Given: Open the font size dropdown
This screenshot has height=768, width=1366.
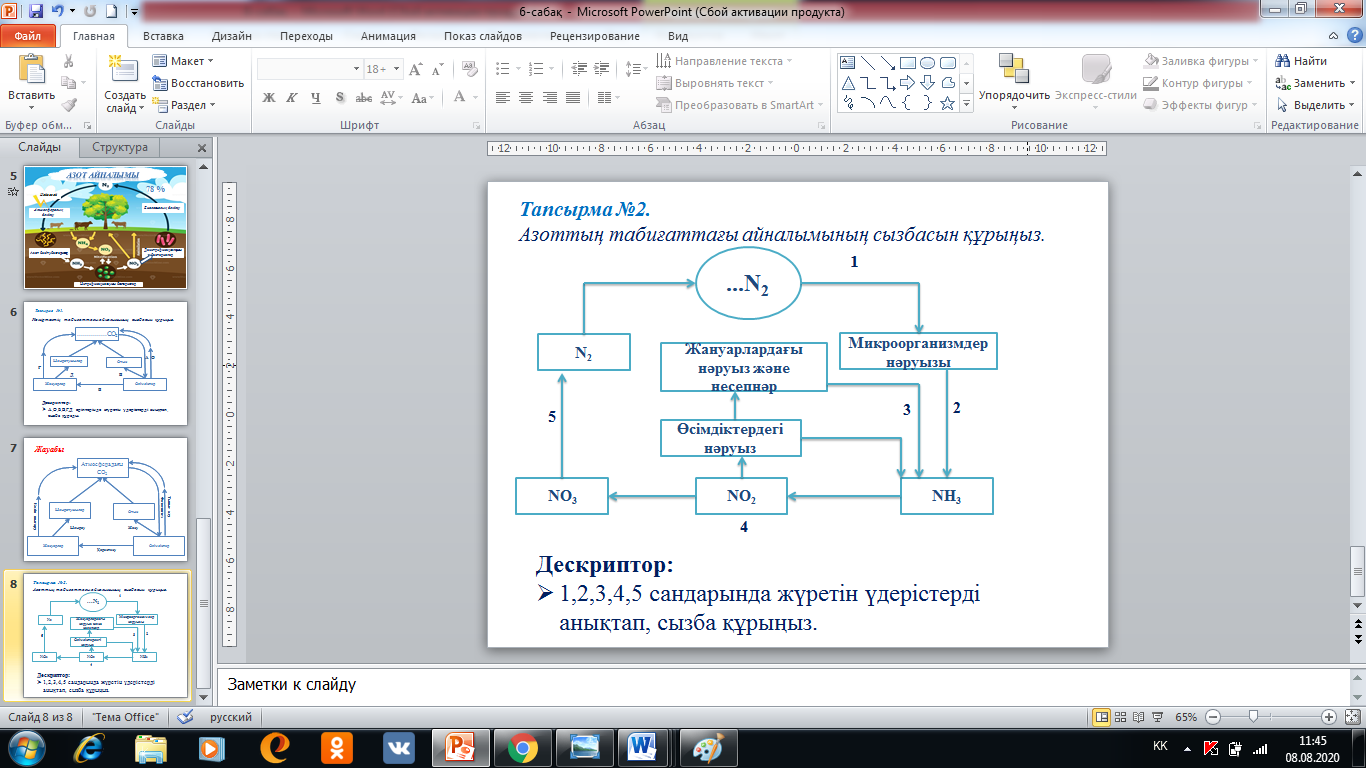Looking at the screenshot, I should click(397, 69).
